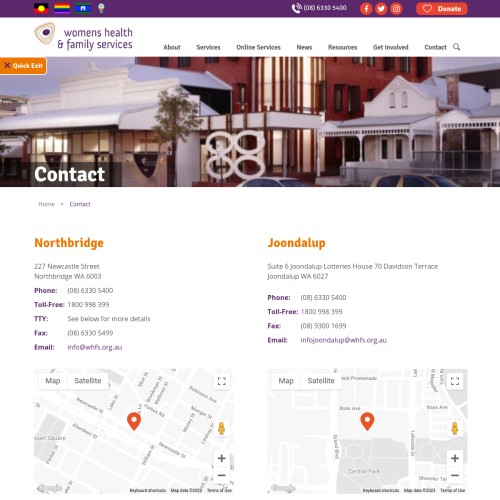Viewport: 500px width, 500px height.
Task: Click the Torres Strait Islander flag icon
Action: click(83, 8)
